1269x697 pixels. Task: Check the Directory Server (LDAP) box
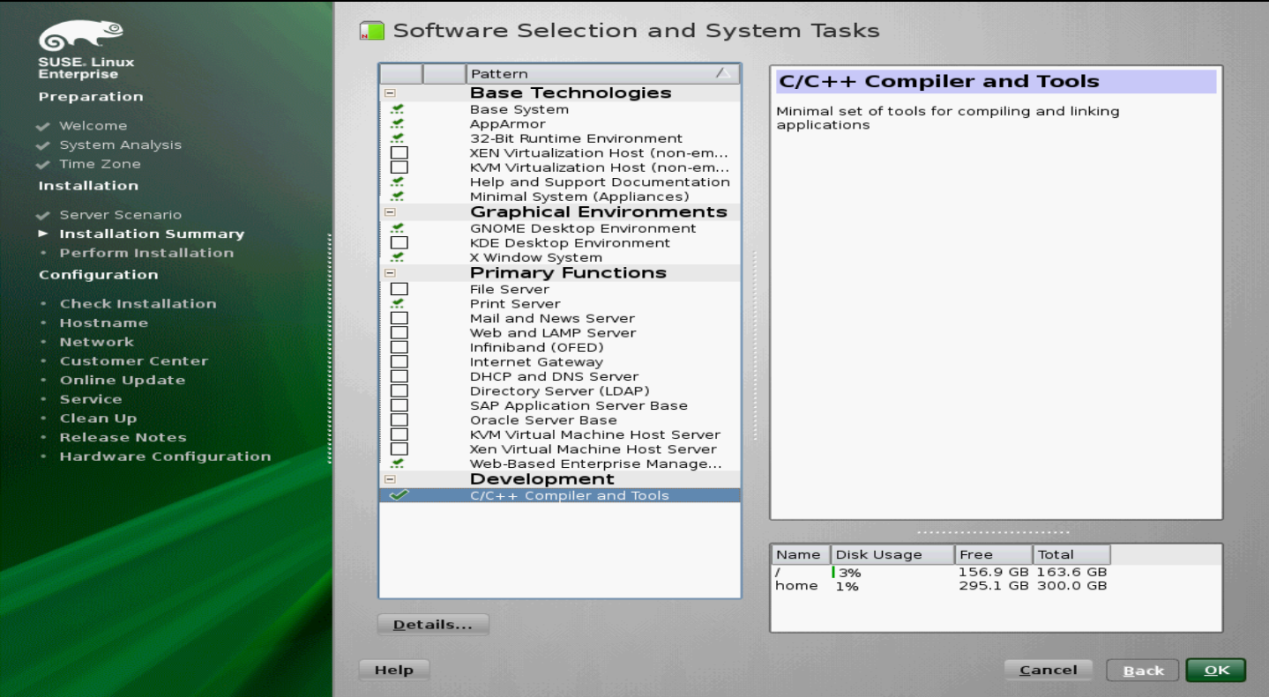(399, 391)
